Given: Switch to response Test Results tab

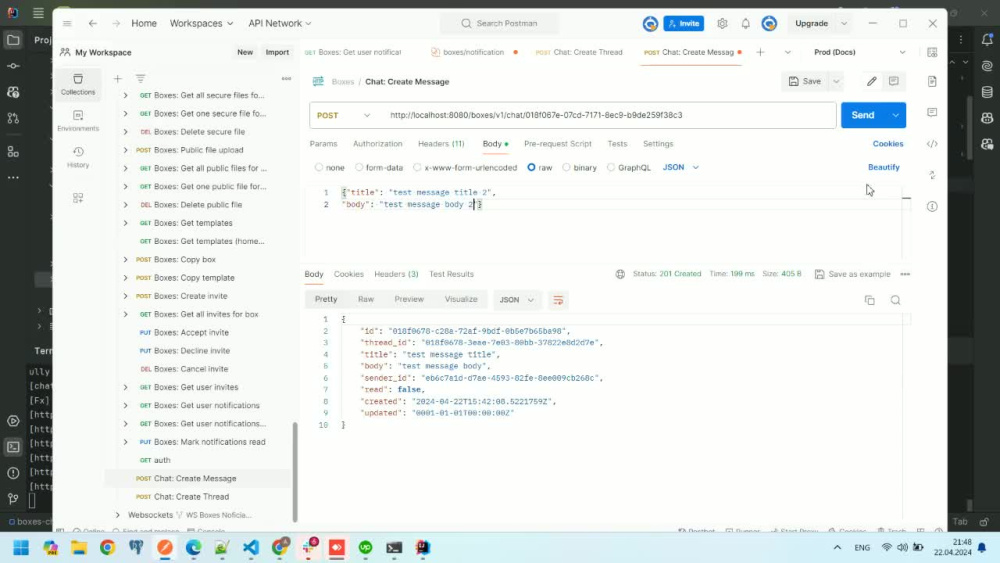Looking at the screenshot, I should click(x=452, y=274).
